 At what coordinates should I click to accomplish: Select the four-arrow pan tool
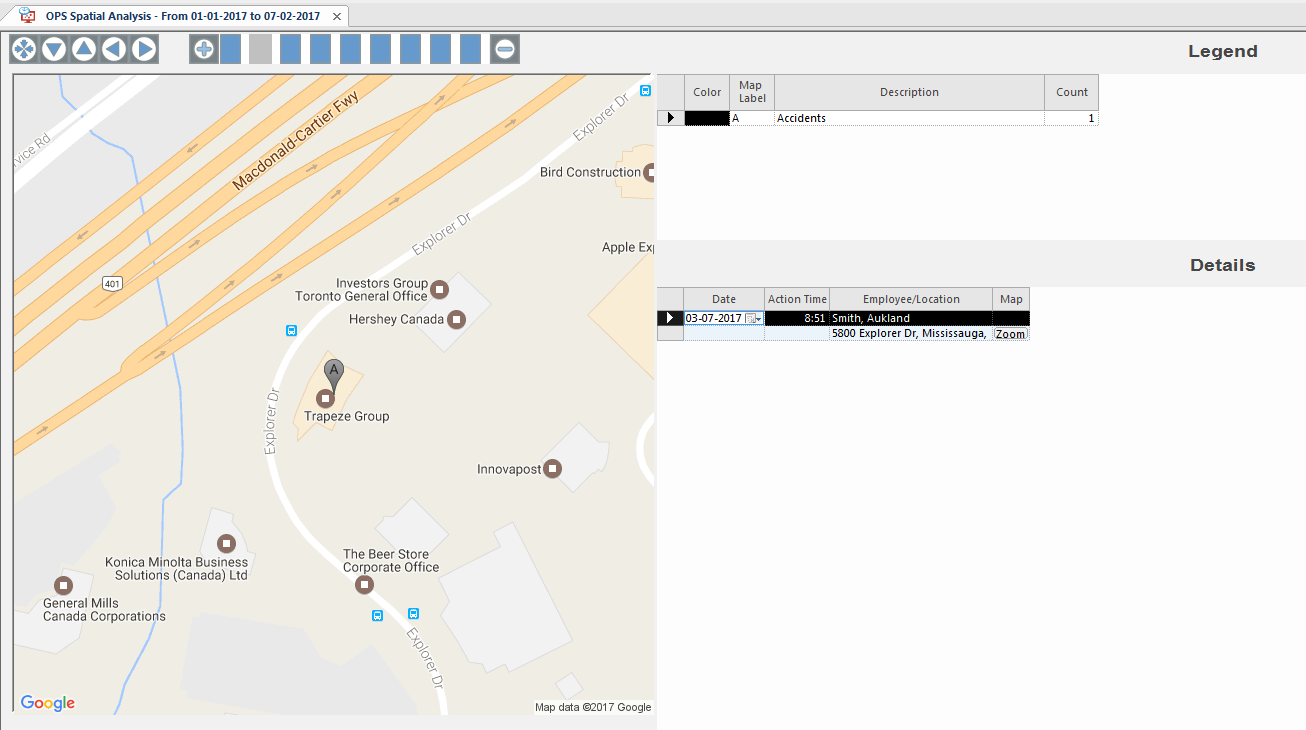pyautogui.click(x=22, y=48)
